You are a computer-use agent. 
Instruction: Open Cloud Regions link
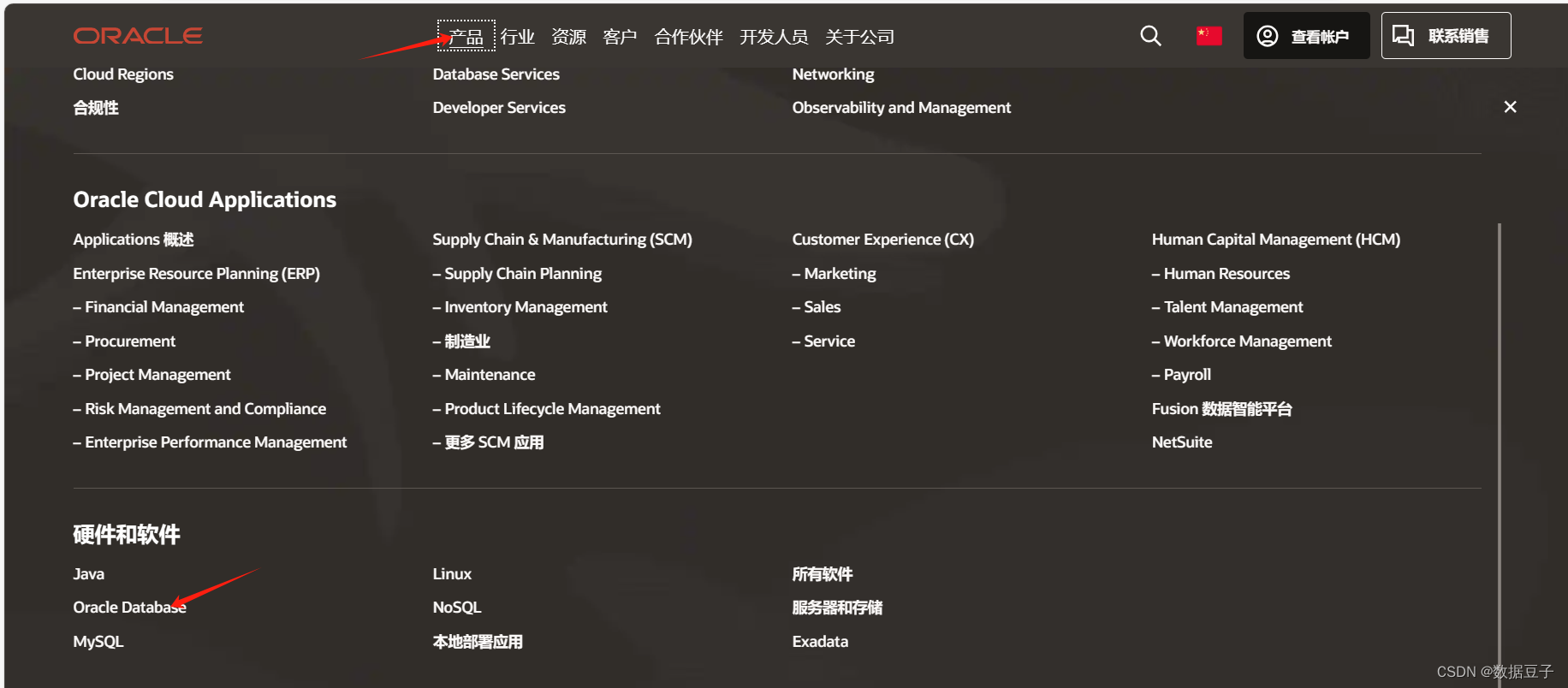tap(123, 74)
